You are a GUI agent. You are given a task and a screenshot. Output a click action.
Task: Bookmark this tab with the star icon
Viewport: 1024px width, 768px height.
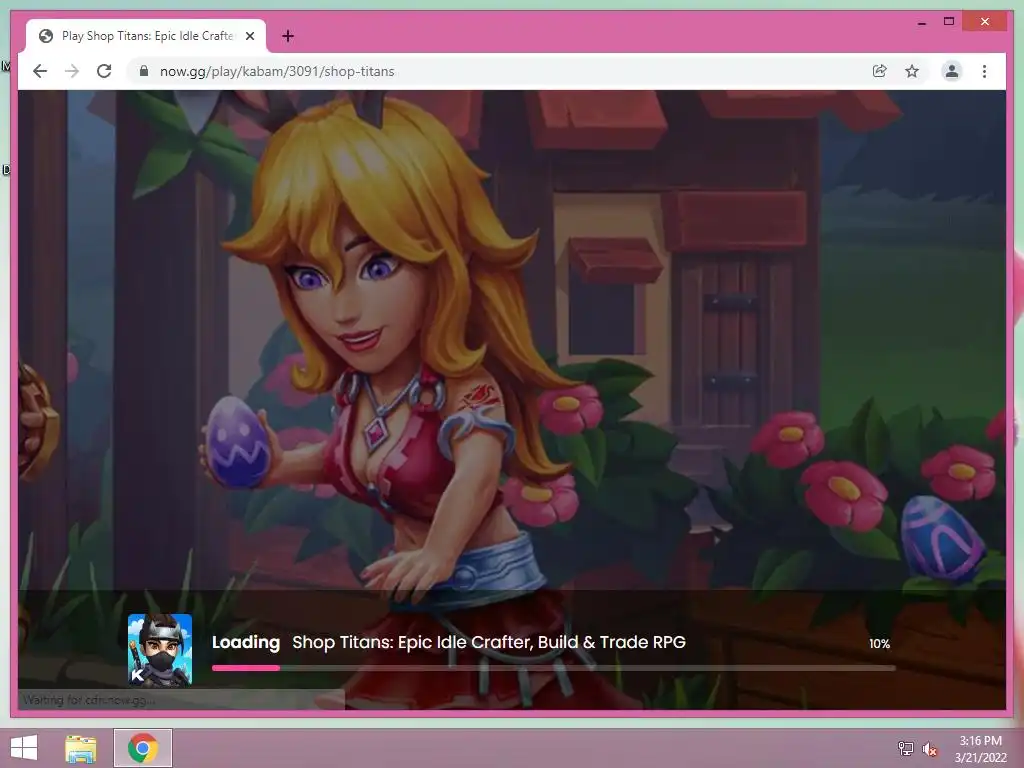click(x=912, y=71)
